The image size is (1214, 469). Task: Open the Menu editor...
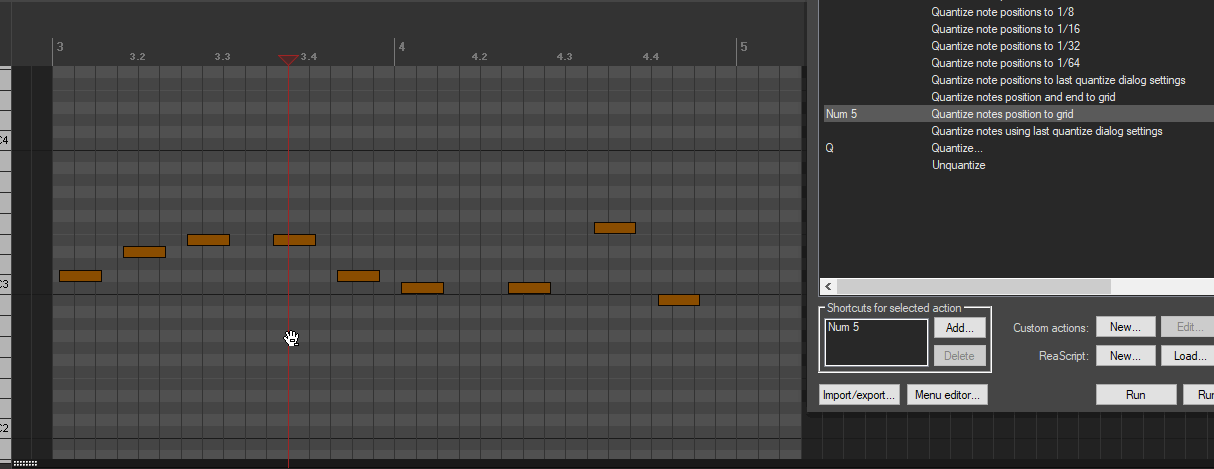(x=948, y=395)
